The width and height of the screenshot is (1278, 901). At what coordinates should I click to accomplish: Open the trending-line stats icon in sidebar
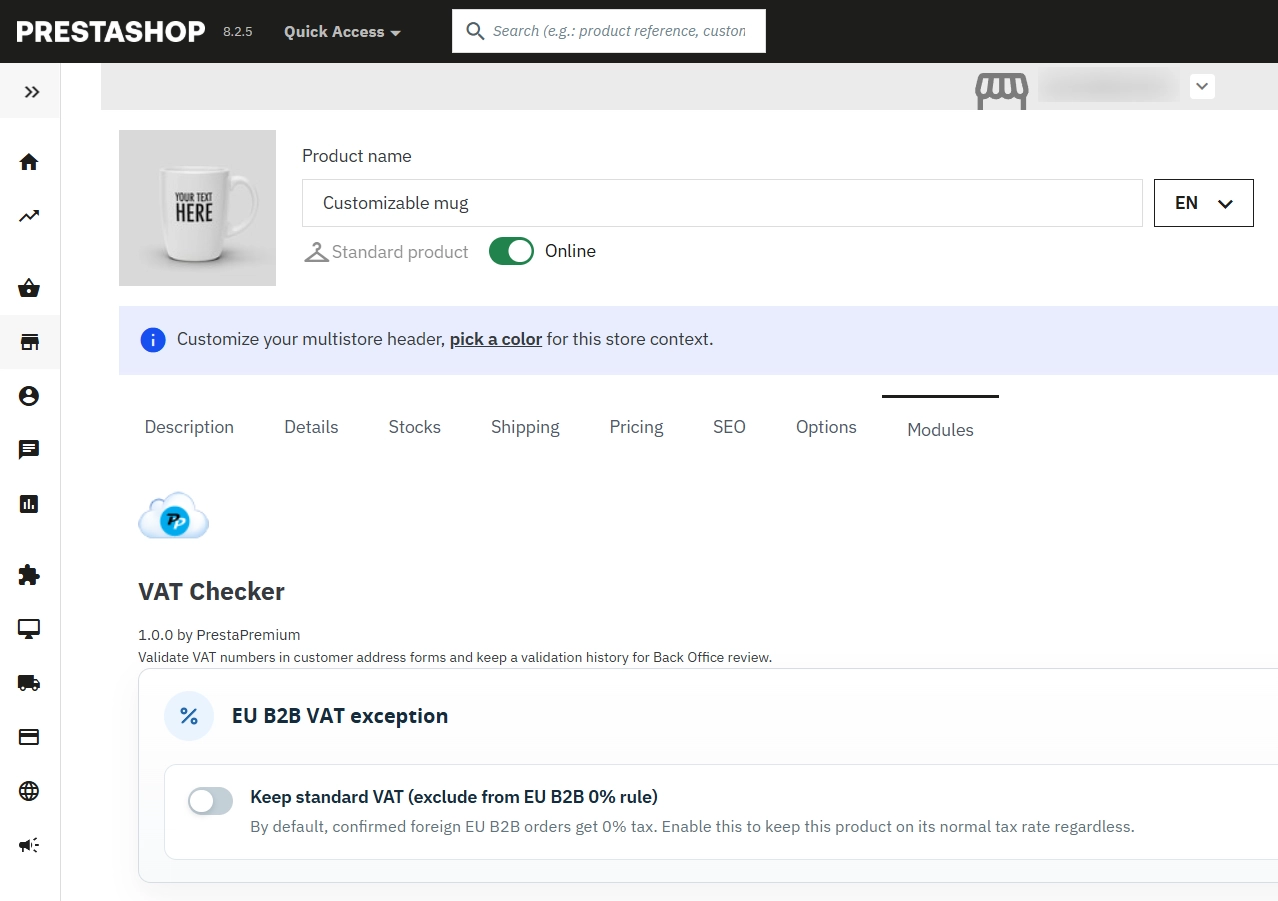[x=29, y=216]
